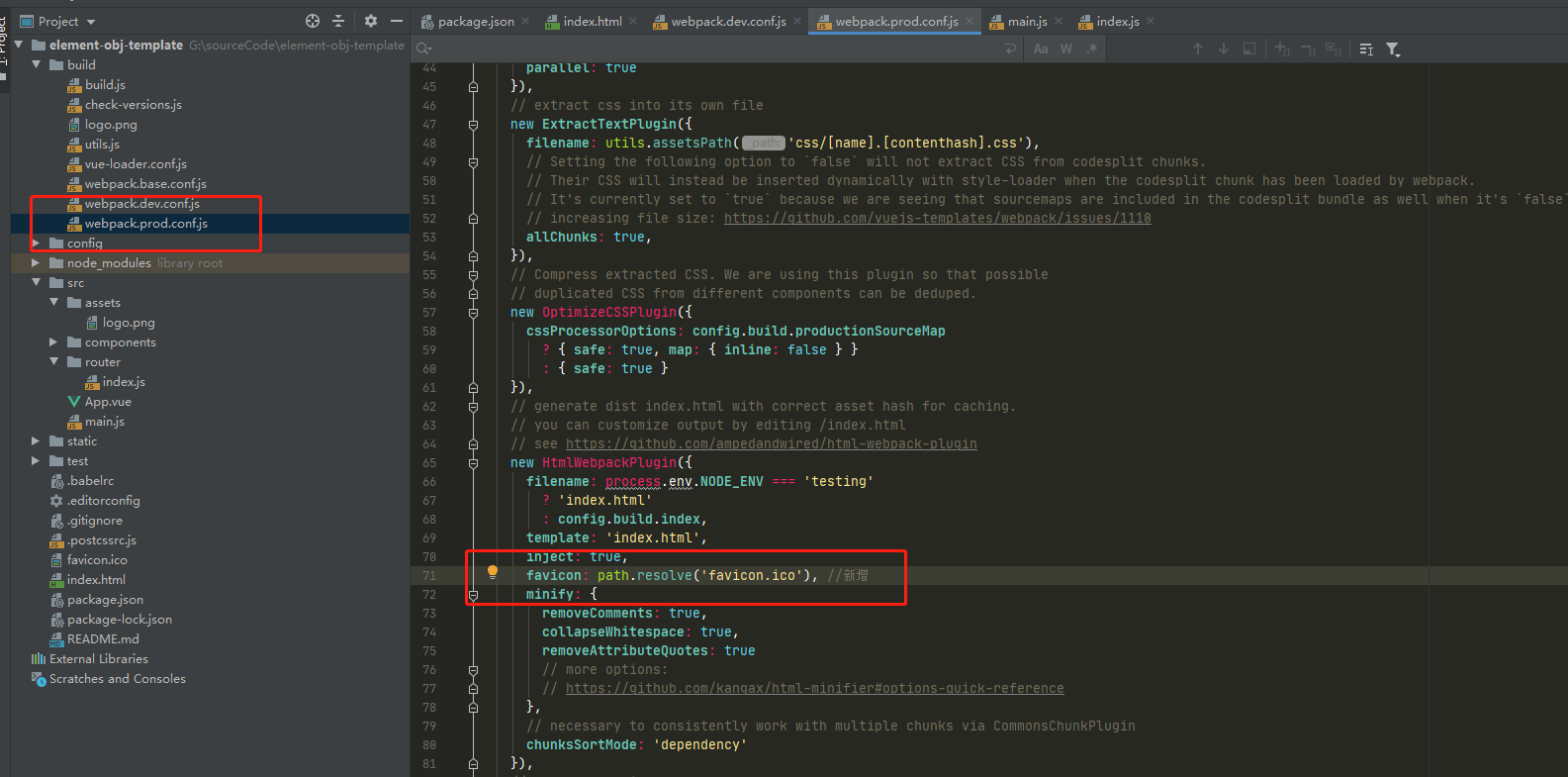1568x777 pixels.
Task: Expand the components folder
Action: [x=54, y=341]
